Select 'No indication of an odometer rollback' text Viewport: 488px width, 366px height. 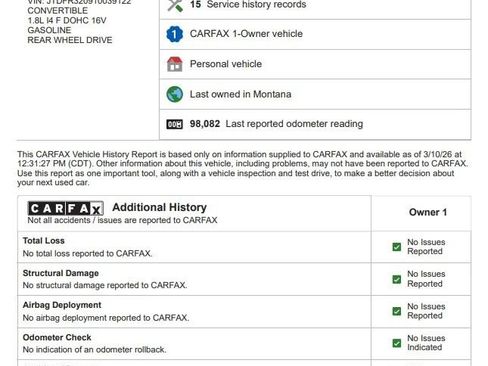[94, 350]
